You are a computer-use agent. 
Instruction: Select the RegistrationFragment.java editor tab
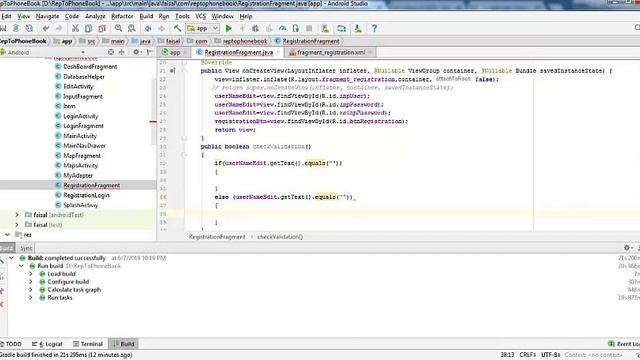[239, 52]
